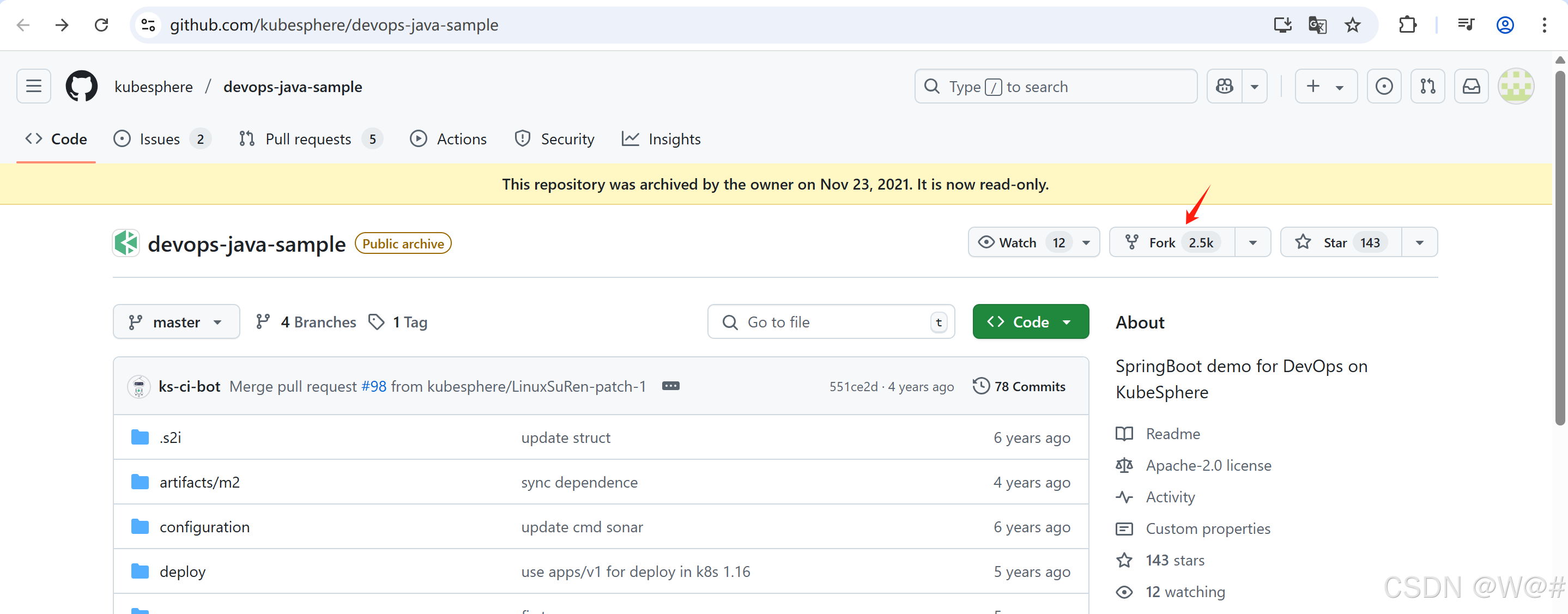Click the GitHub search field
This screenshot has height=614, width=1568.
click(1056, 87)
